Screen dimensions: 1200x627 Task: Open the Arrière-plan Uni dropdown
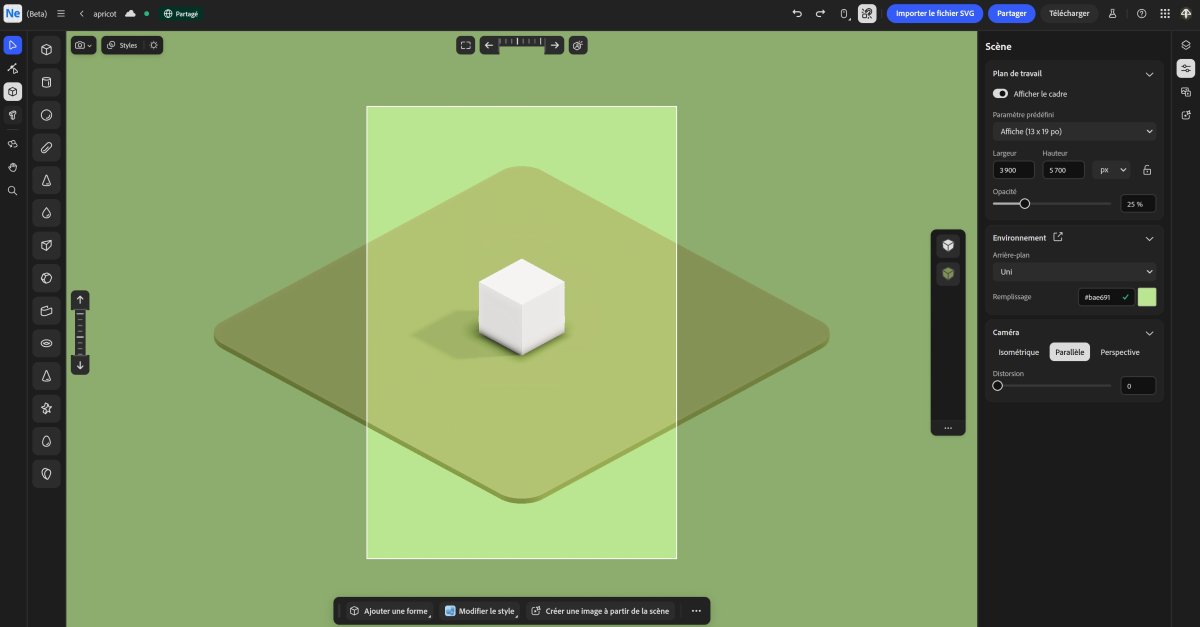click(x=1075, y=271)
